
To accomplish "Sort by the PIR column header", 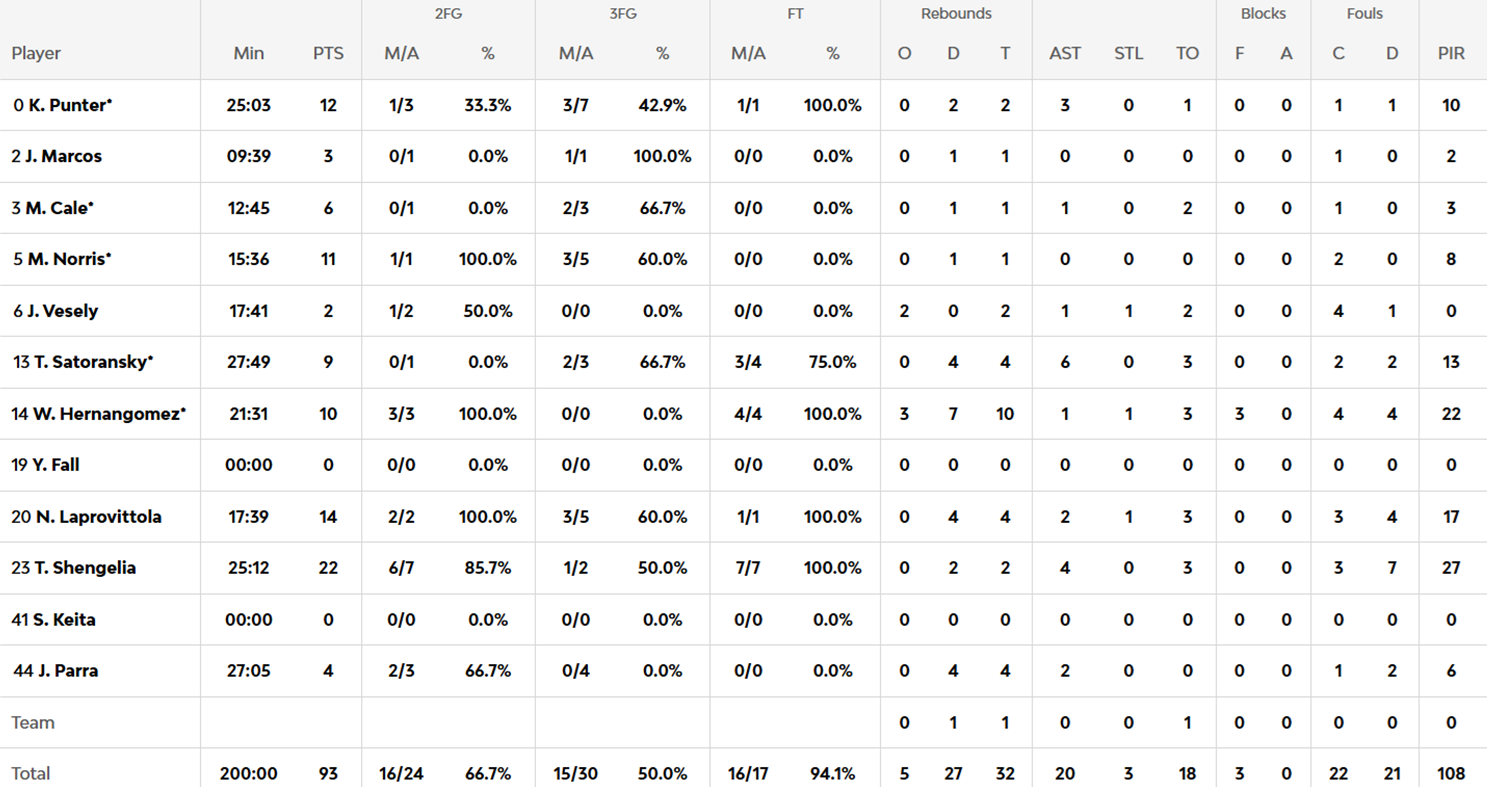I will (x=1451, y=54).
